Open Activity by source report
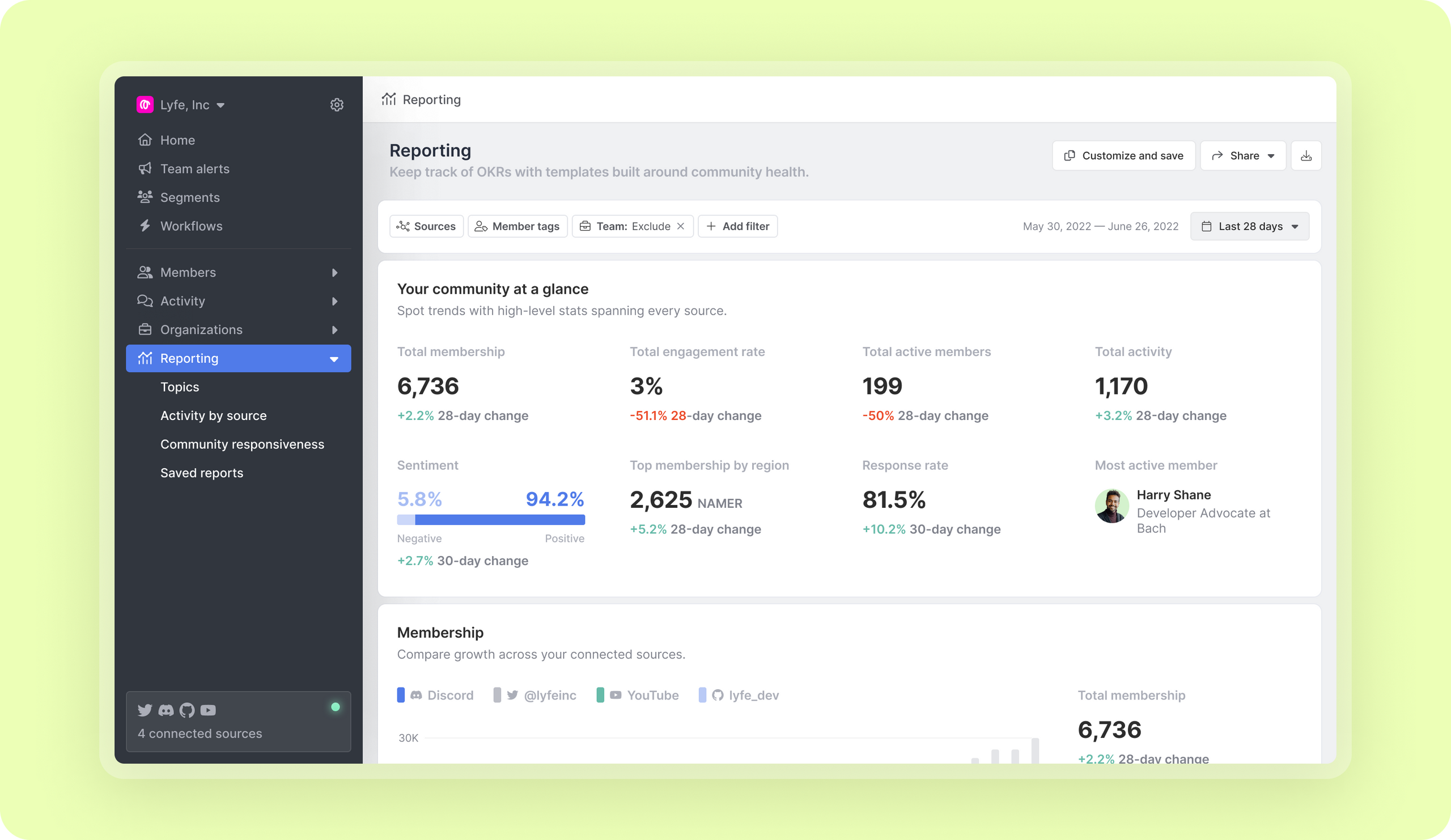The width and height of the screenshot is (1451, 840). (x=213, y=415)
